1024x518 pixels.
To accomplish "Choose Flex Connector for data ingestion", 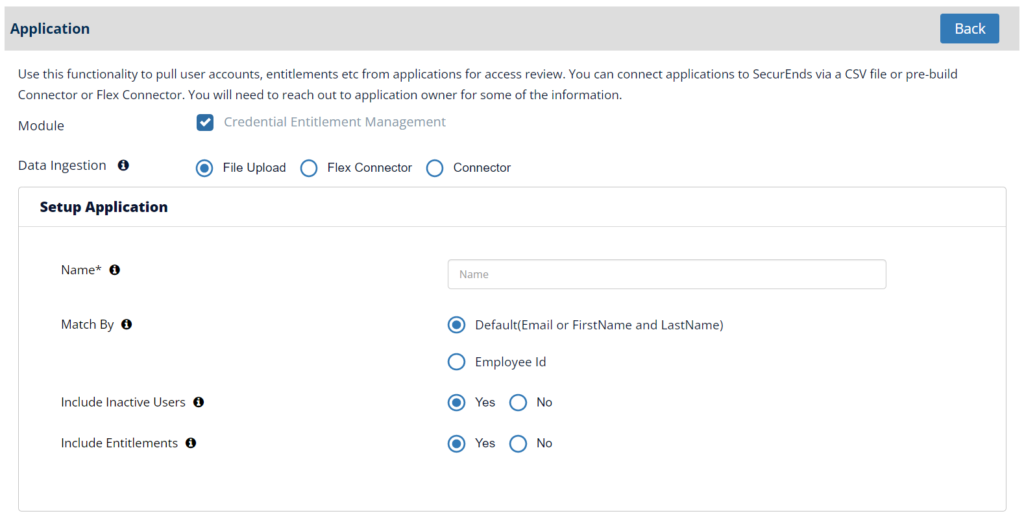I will pos(309,169).
